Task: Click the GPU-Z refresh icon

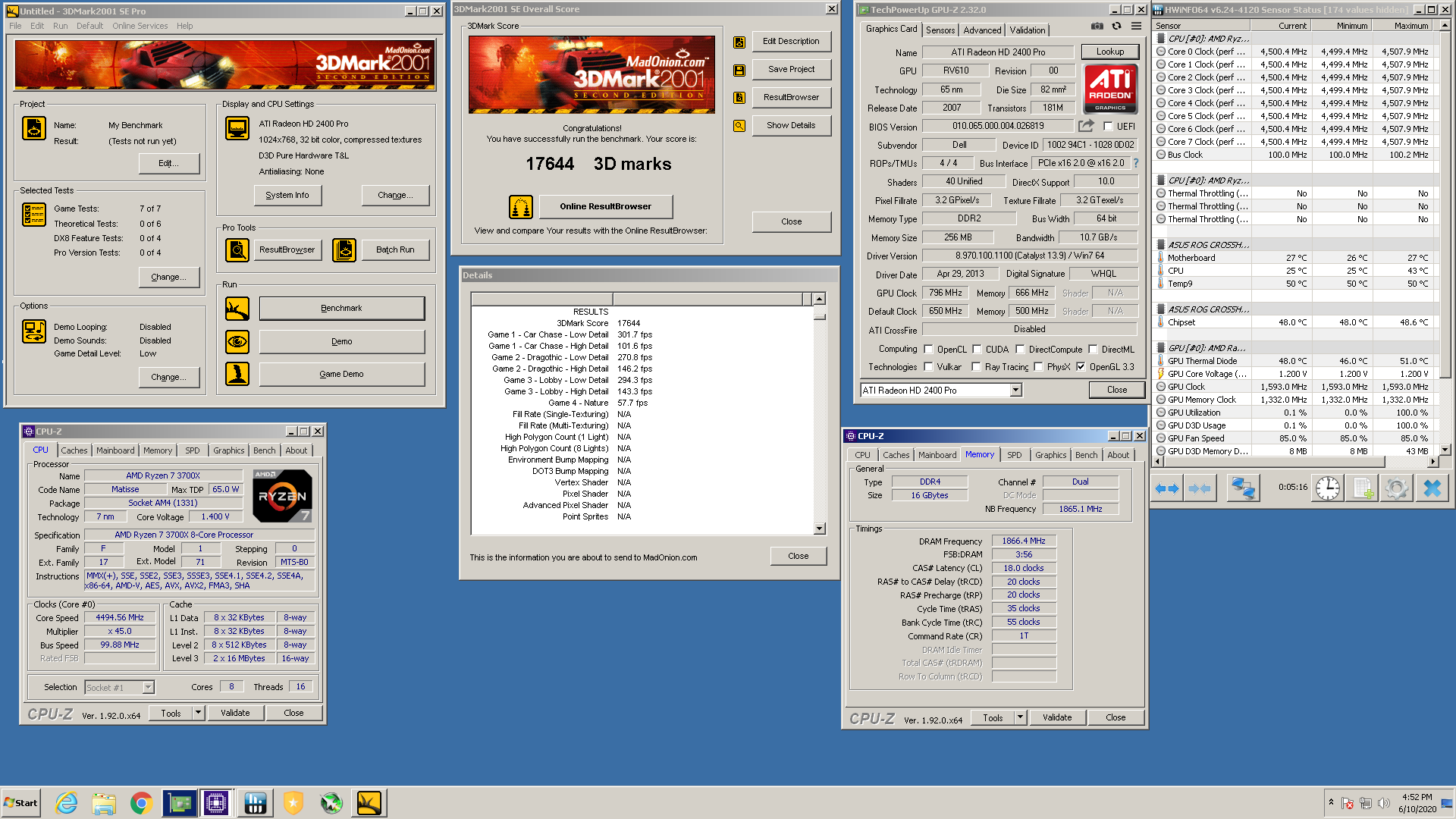Action: click(1116, 26)
